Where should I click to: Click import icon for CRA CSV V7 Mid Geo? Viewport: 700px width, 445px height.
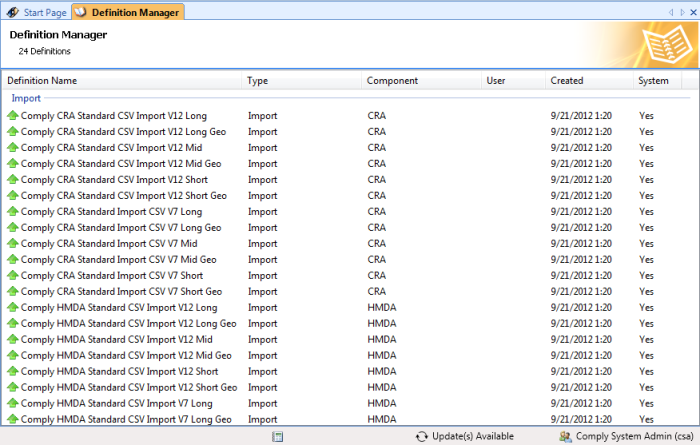tap(13, 259)
